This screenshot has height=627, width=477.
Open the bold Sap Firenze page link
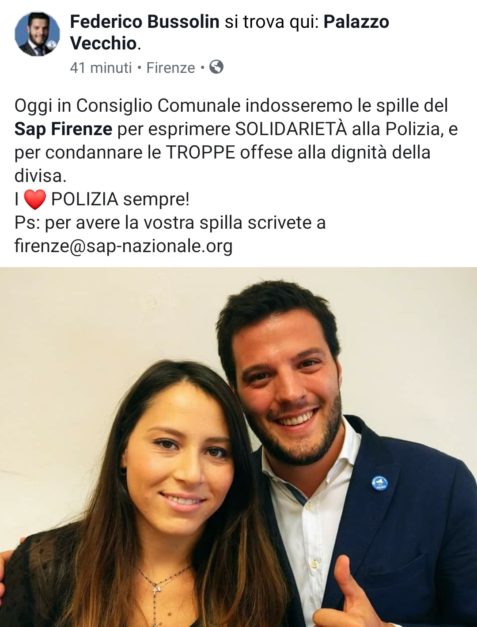point(63,129)
